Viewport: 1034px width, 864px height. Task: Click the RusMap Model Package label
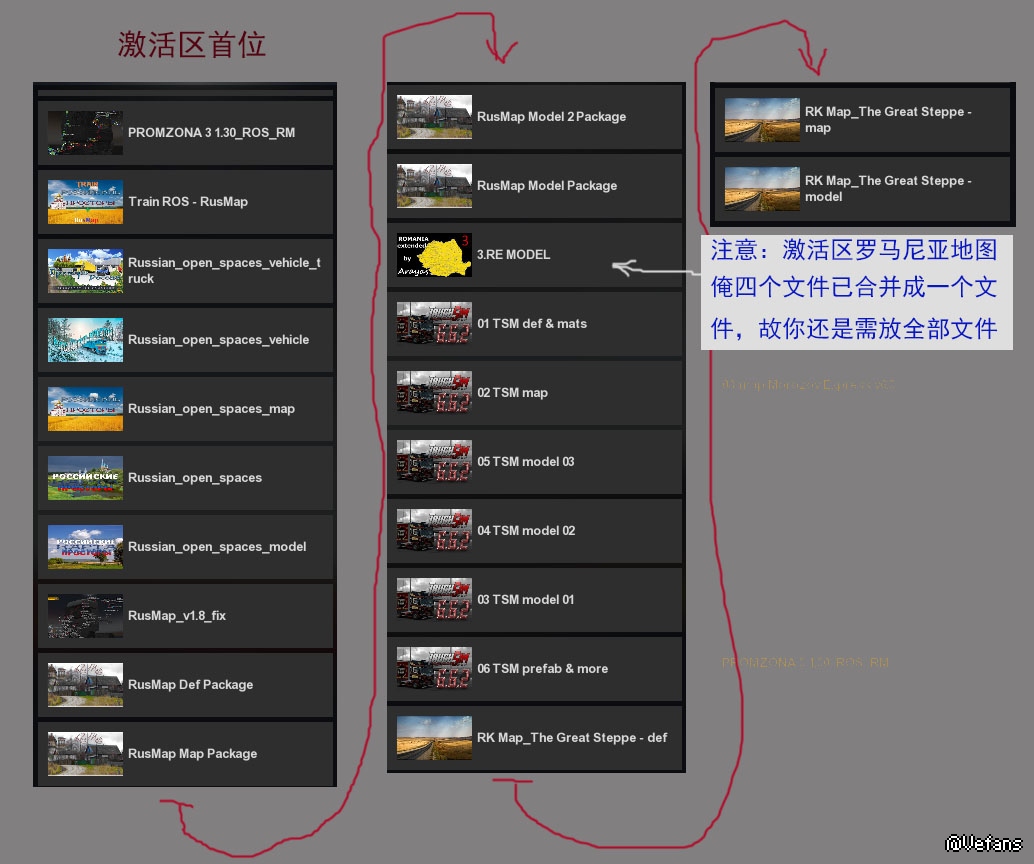(x=547, y=185)
